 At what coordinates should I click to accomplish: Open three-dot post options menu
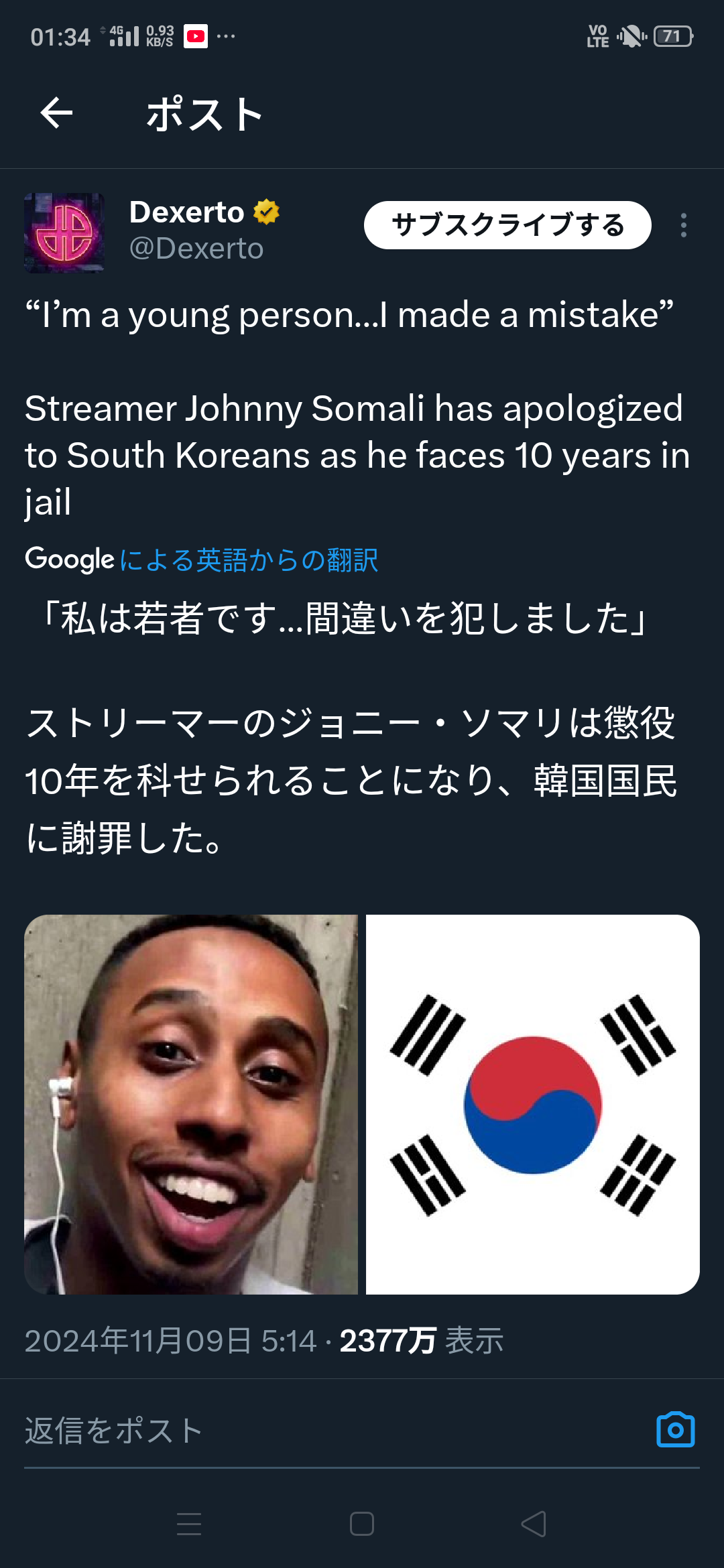click(x=683, y=225)
